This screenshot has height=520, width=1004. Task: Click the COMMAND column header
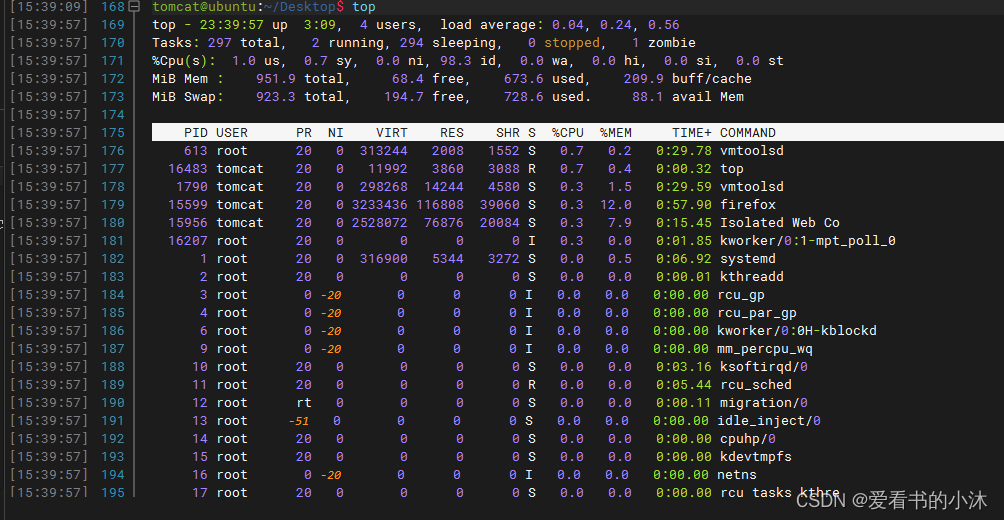pyautogui.click(x=748, y=133)
